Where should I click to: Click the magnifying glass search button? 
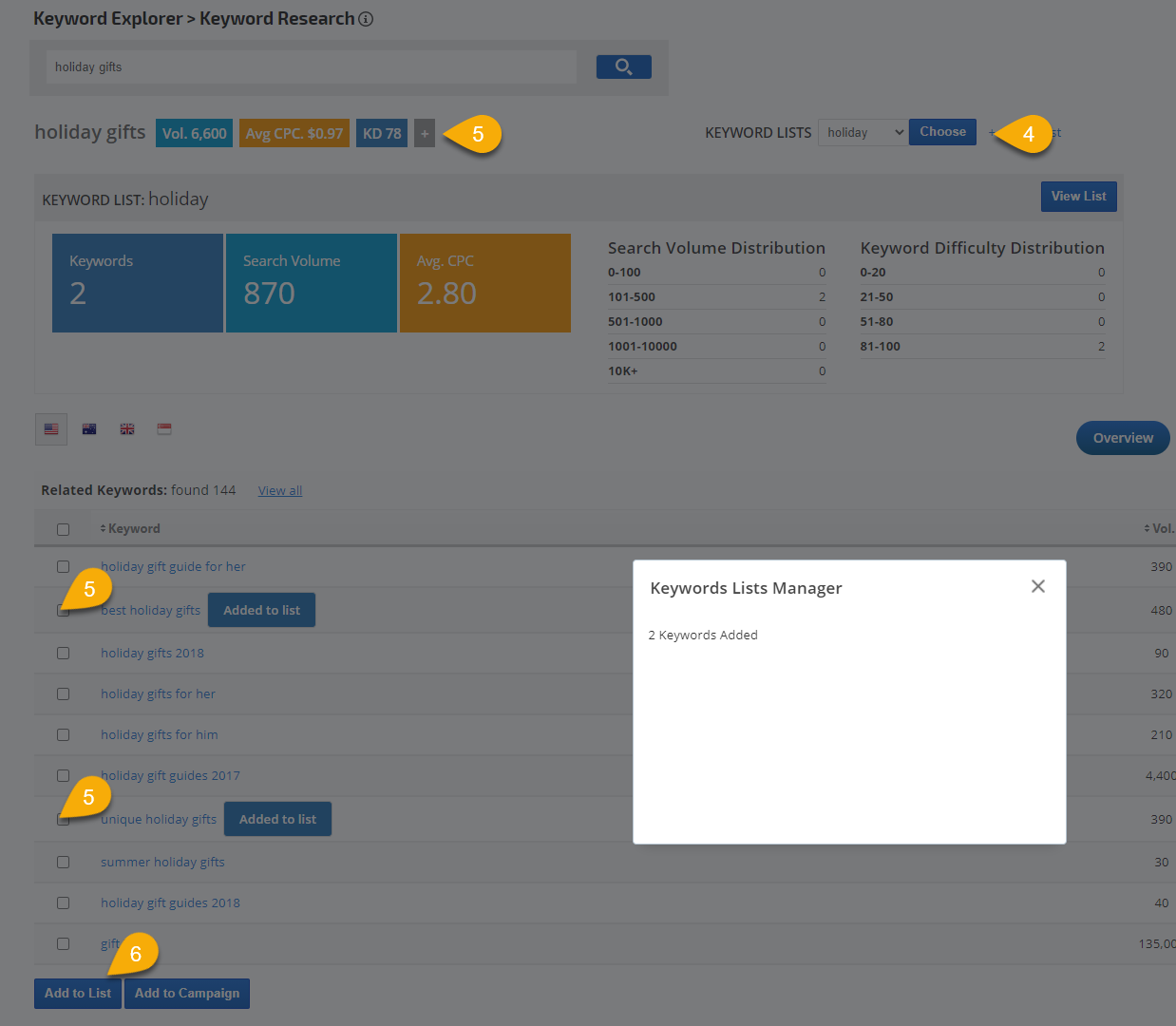623,66
